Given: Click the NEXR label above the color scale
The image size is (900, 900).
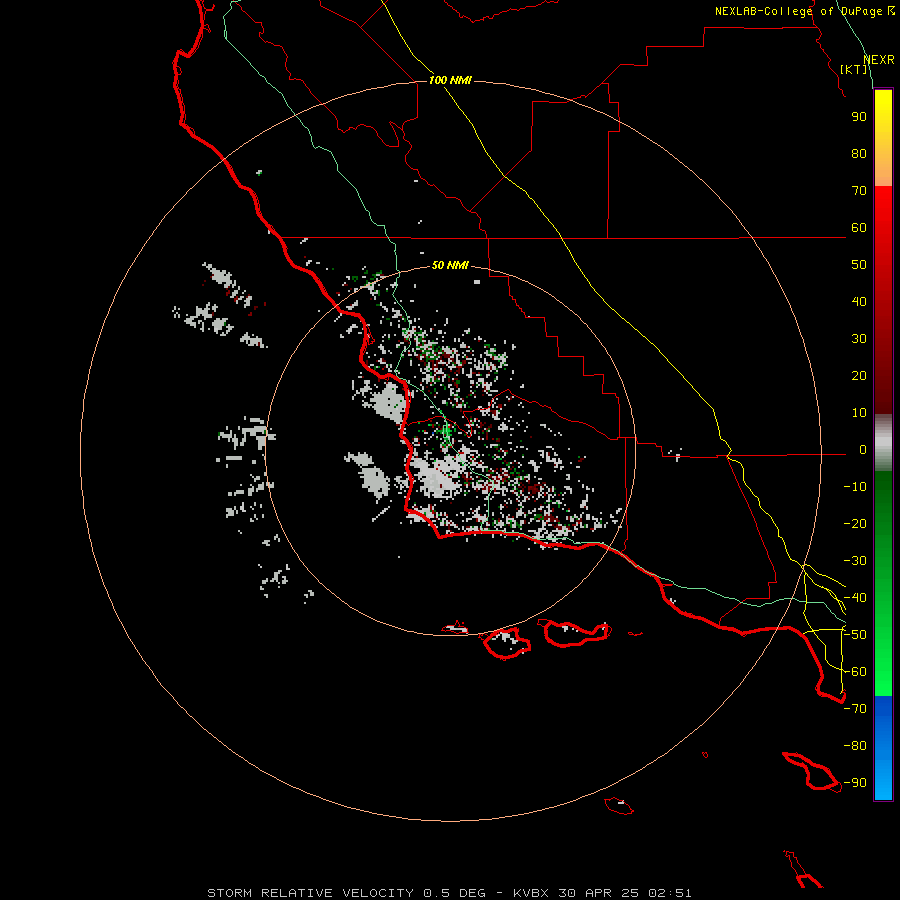Looking at the screenshot, I should tap(879, 60).
